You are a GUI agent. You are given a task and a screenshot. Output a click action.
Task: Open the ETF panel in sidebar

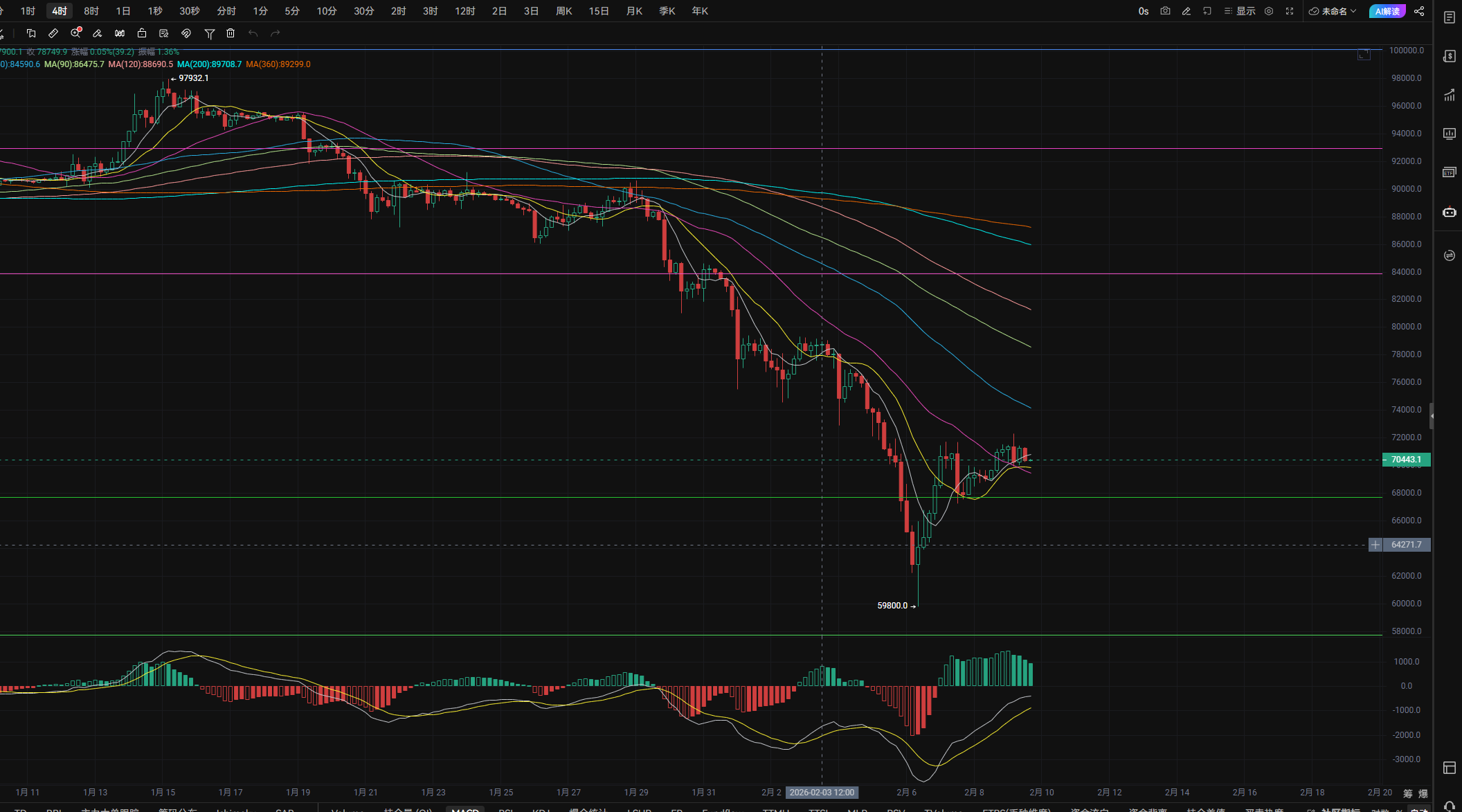click(1449, 172)
